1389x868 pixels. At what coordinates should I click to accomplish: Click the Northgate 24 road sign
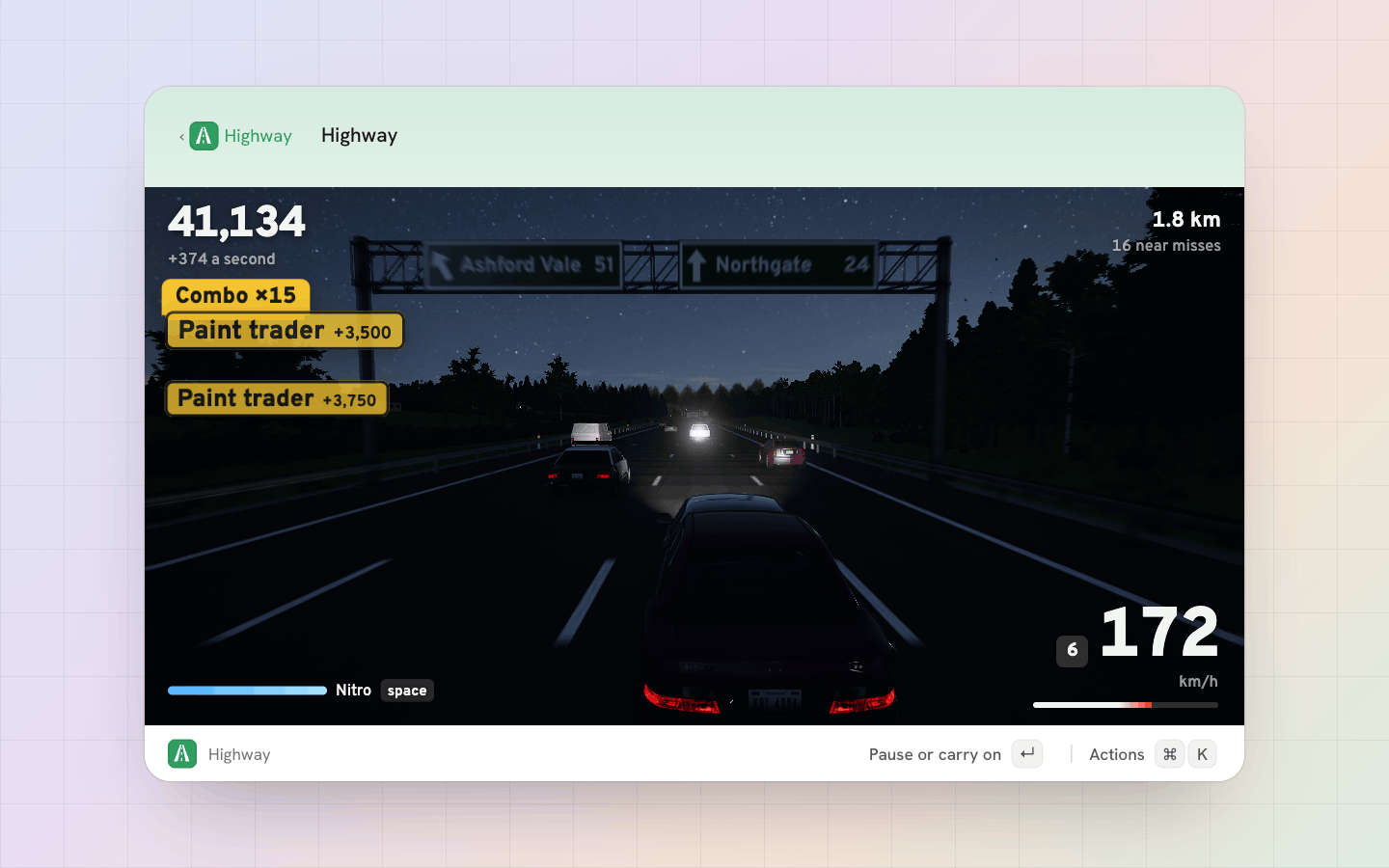(778, 265)
